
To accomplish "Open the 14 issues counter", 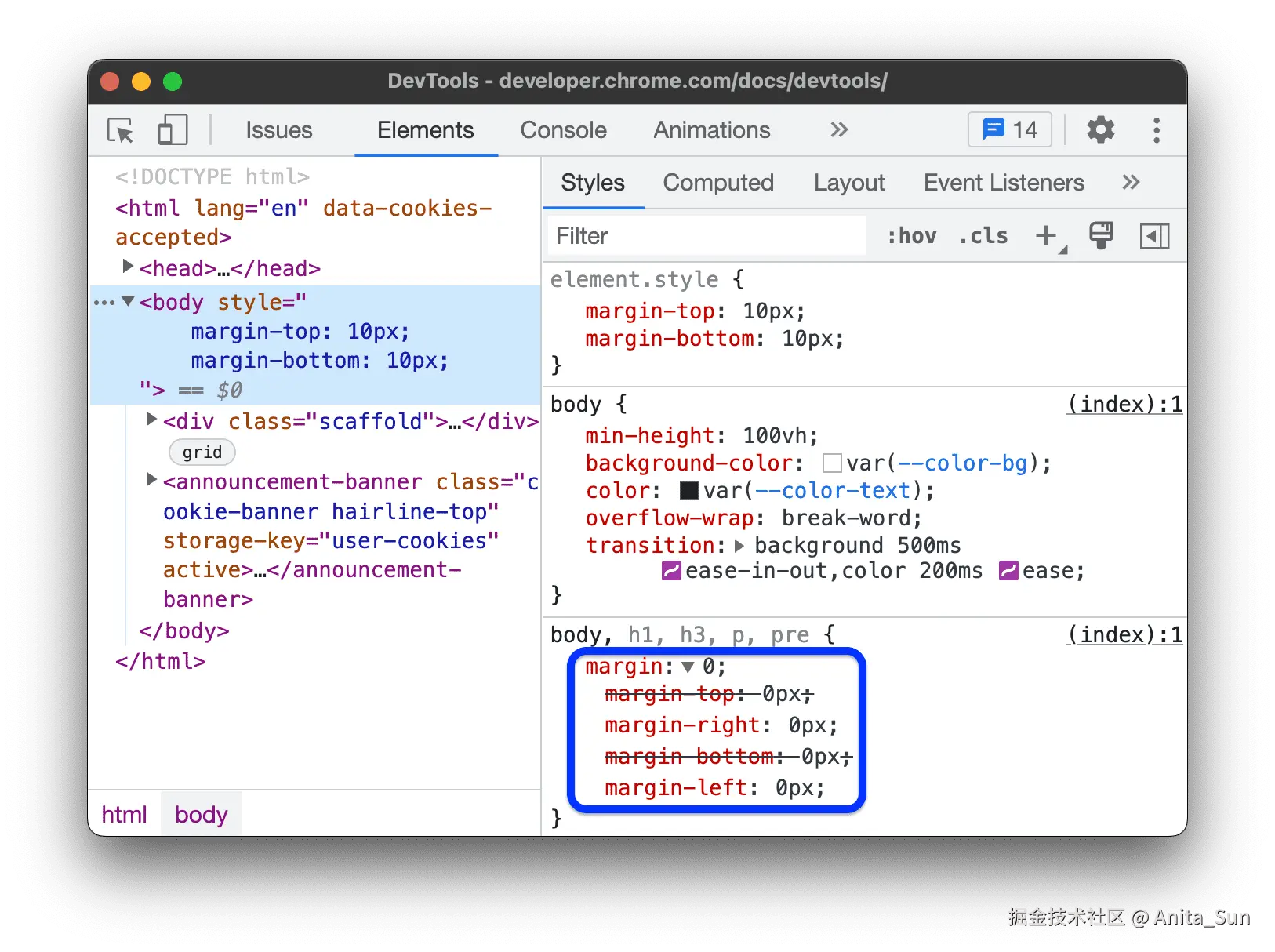I will (1010, 129).
